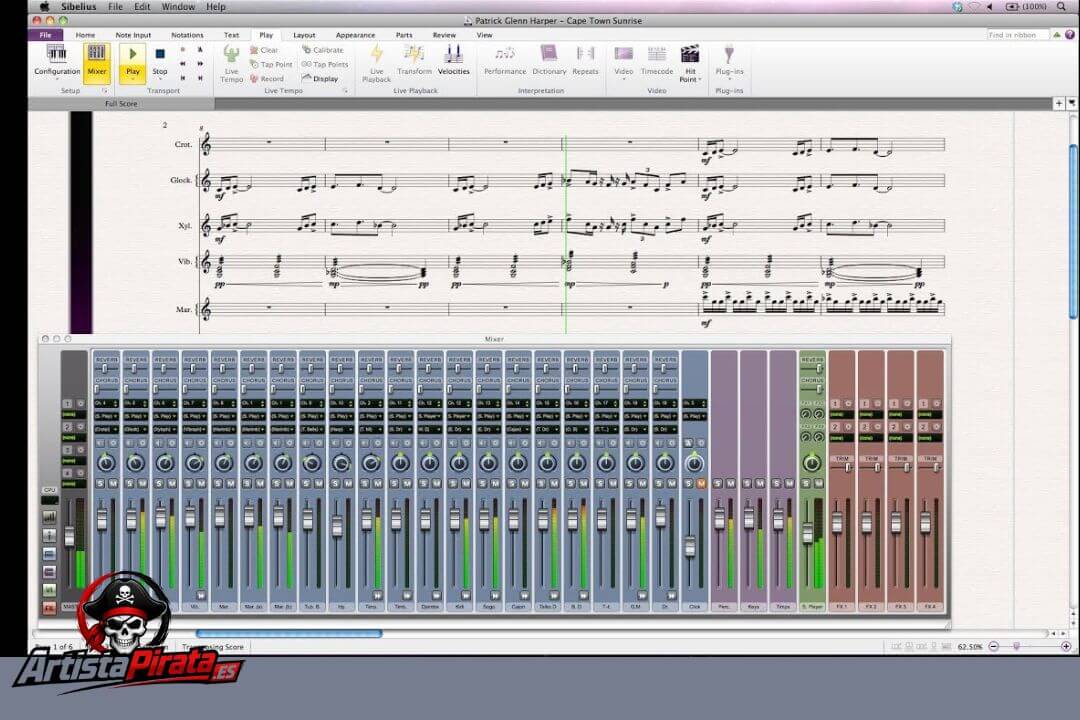Toggle purple group strips button in mixer sidebar

point(49,572)
